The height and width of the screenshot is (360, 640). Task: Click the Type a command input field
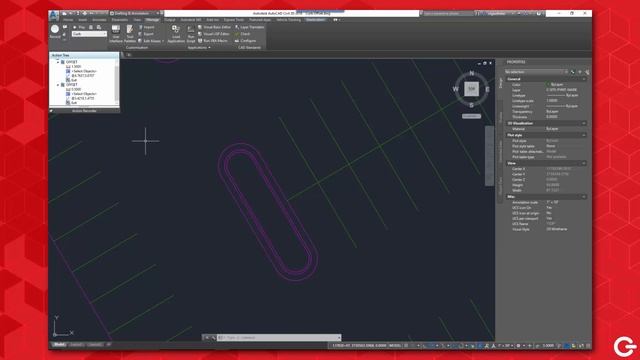[279, 338]
